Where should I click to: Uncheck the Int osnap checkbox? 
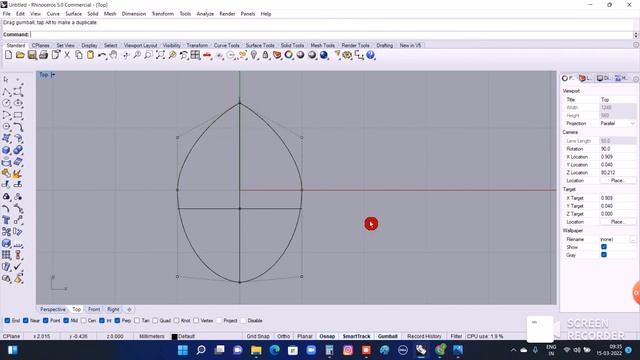[102, 320]
